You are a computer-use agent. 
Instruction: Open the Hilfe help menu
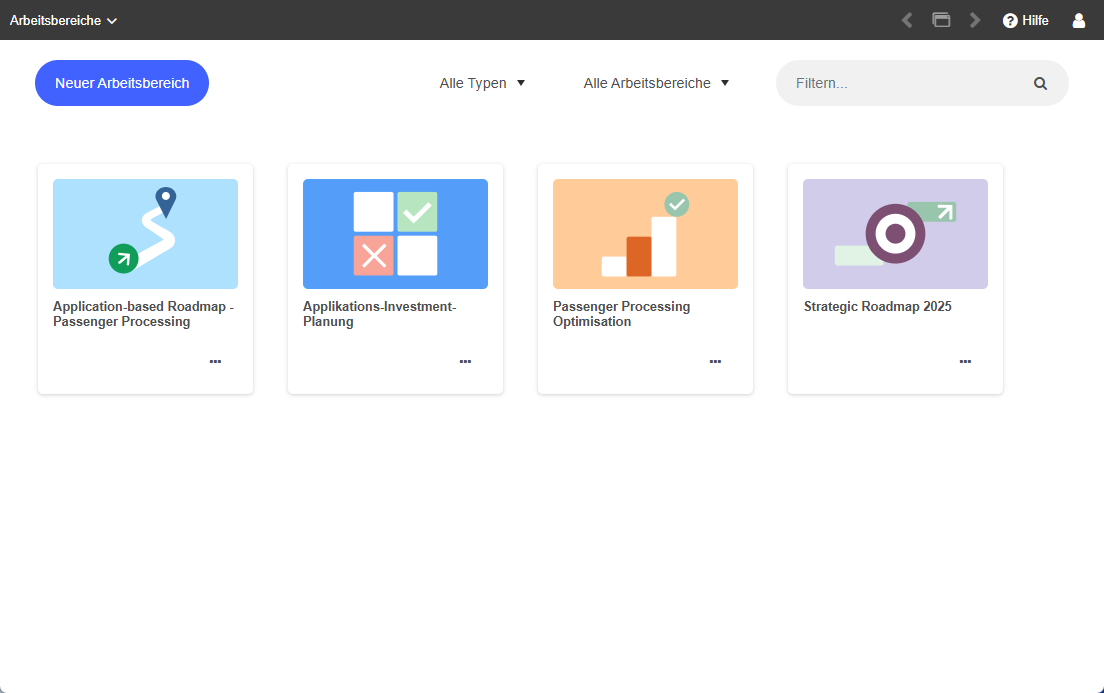1025,20
